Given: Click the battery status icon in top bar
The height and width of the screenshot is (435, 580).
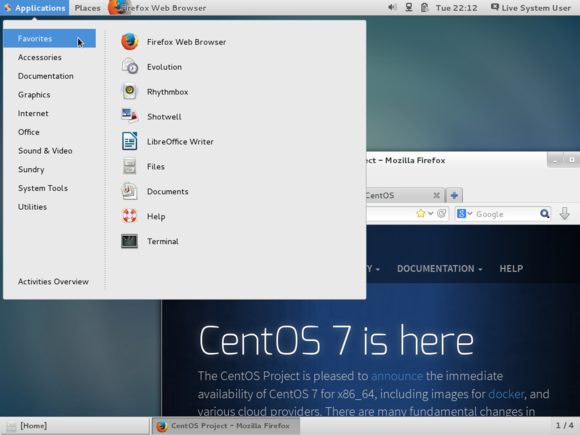Looking at the screenshot, I should [x=424, y=7].
